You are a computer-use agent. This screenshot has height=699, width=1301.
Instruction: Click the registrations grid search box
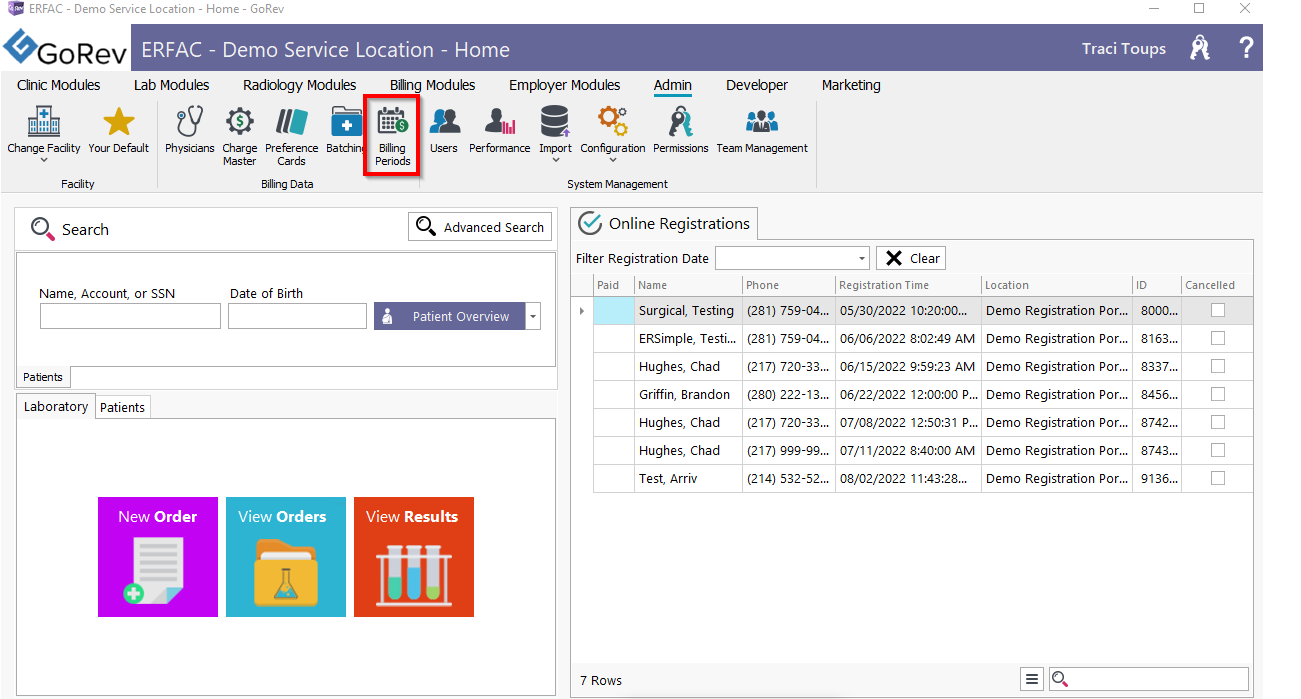(x=1149, y=679)
